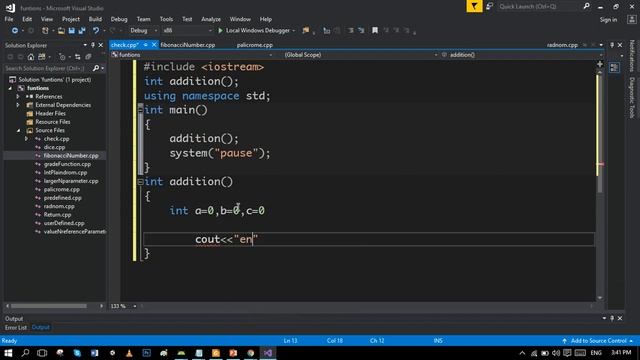Click the Search Solution Explorer input field
The image size is (640, 360).
[47, 68]
